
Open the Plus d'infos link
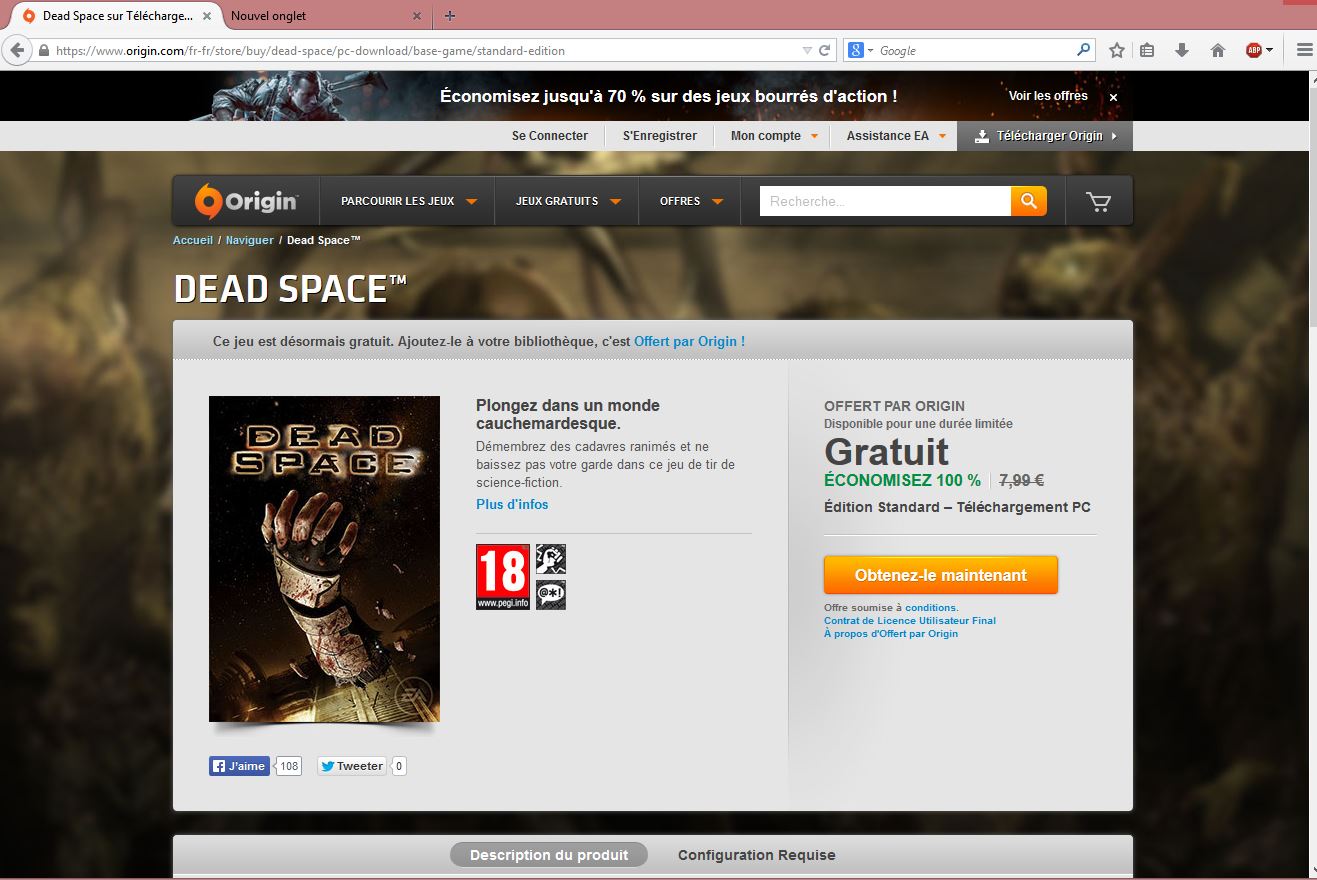tap(512, 504)
